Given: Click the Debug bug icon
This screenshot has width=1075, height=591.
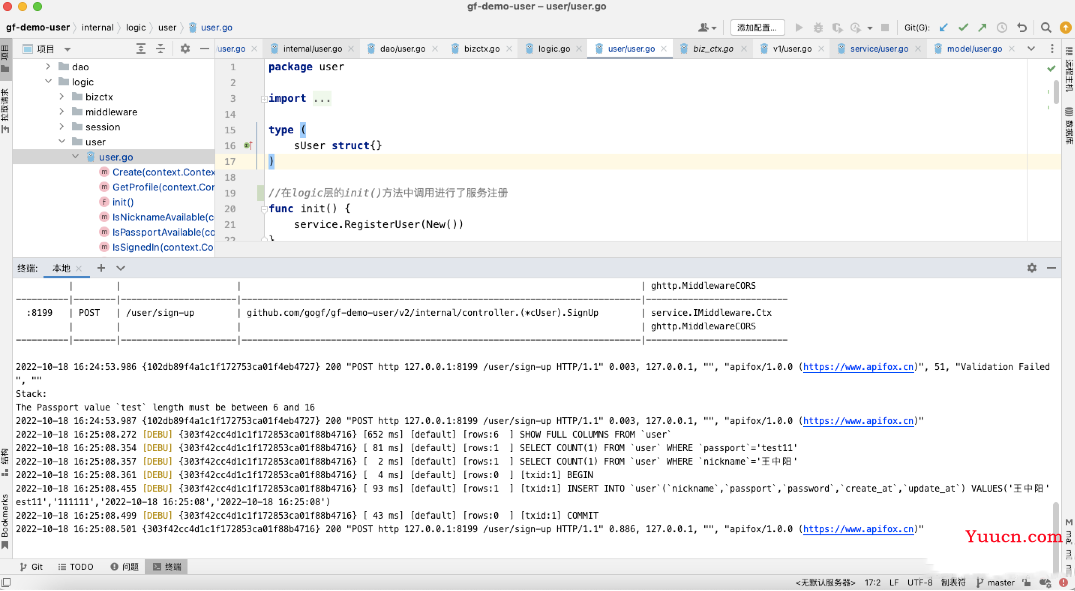Looking at the screenshot, I should pyautogui.click(x=818, y=27).
